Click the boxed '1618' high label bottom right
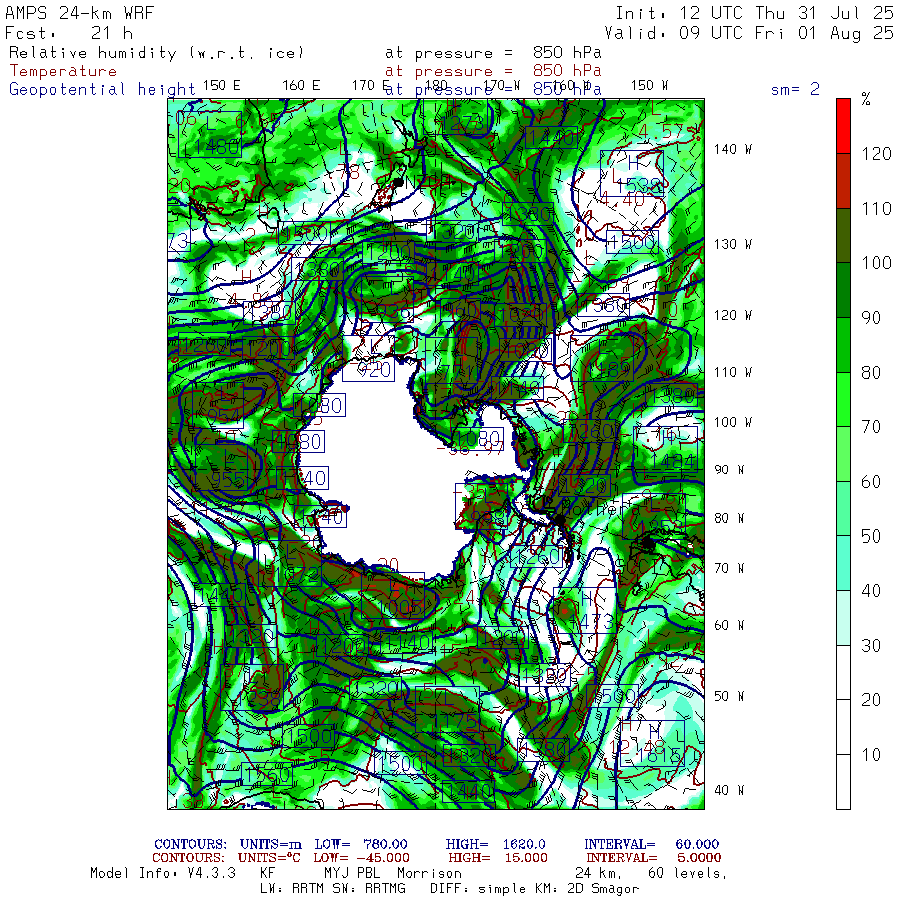Screen dimensions: 900x900 click(653, 743)
